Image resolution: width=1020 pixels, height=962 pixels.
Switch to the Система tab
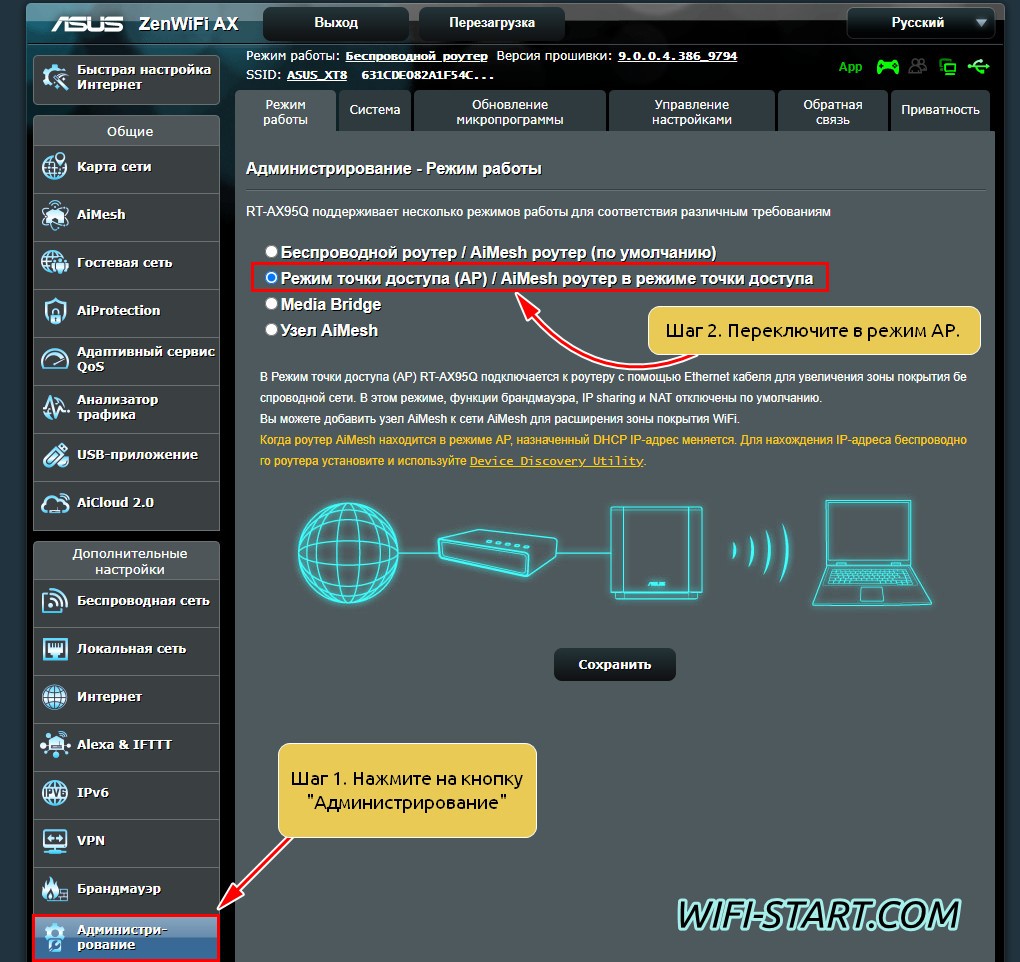375,111
